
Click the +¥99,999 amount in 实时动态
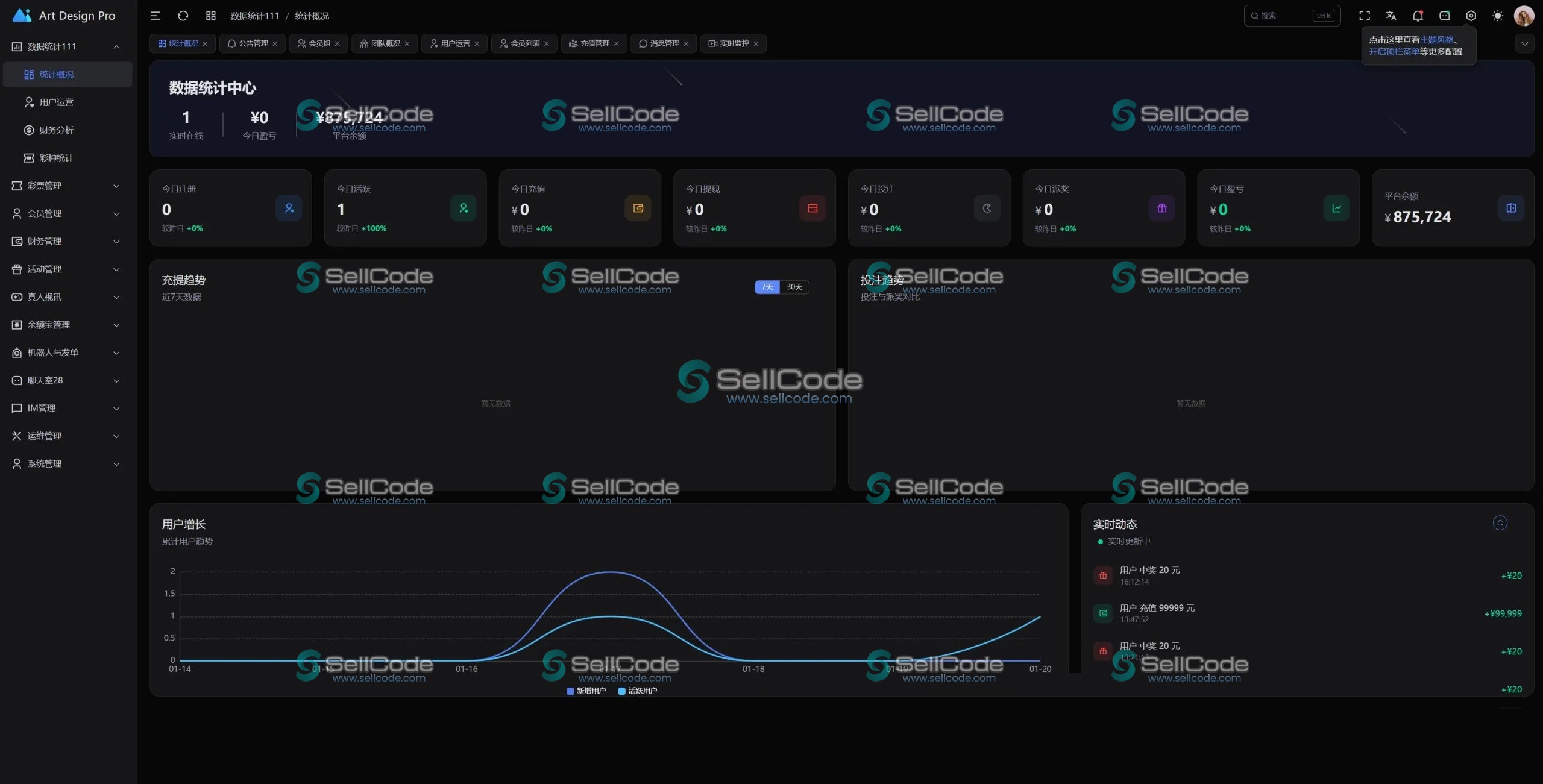pyautogui.click(x=1503, y=613)
